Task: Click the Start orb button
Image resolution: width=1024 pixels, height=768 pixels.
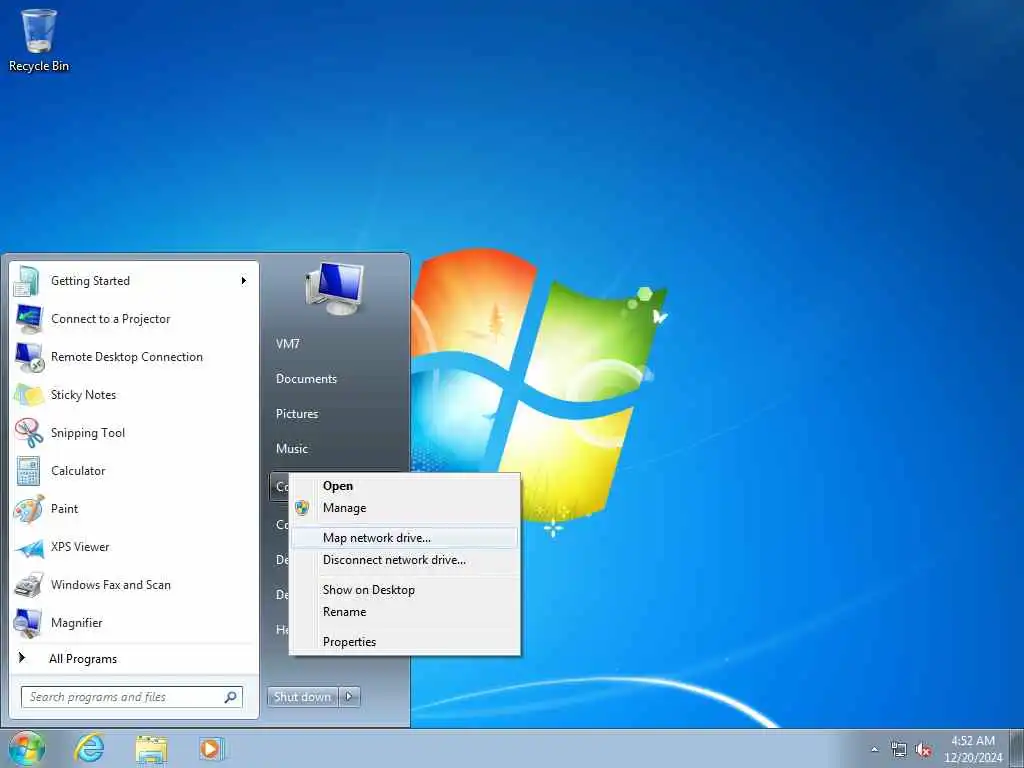Action: [x=27, y=748]
